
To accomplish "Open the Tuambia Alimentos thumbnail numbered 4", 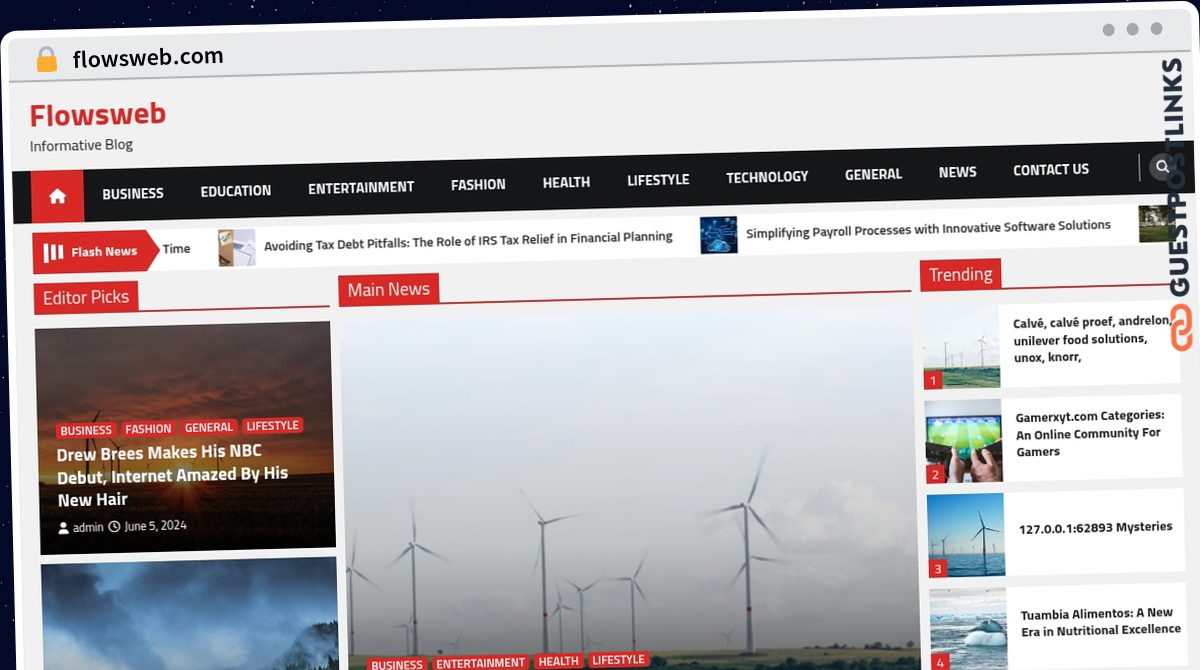I will click(969, 628).
